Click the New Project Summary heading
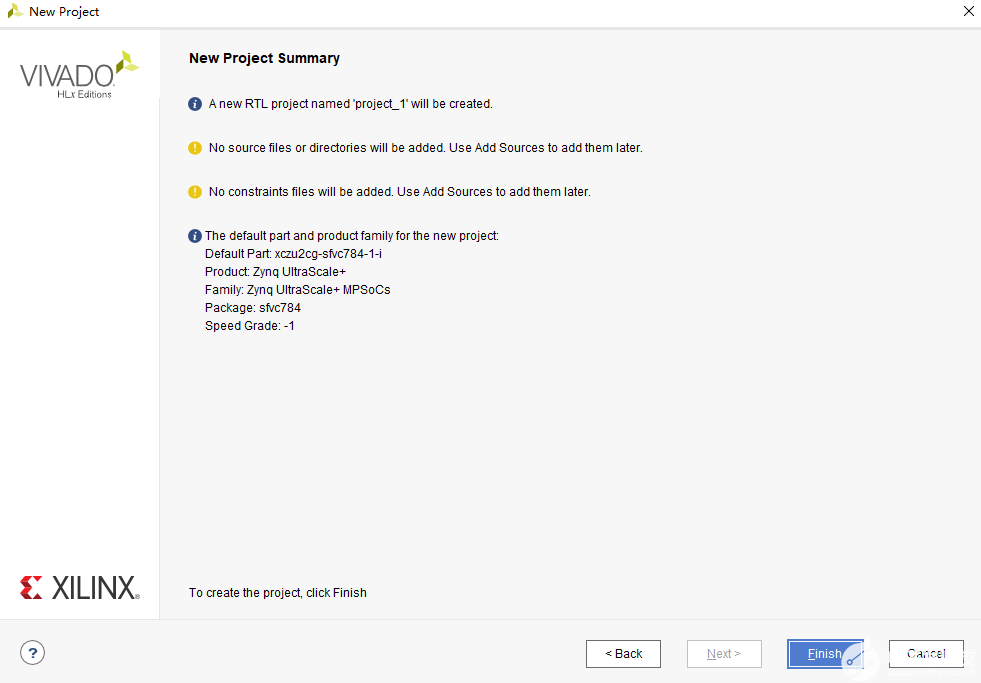Screen dimensions: 981x683 tap(264, 58)
